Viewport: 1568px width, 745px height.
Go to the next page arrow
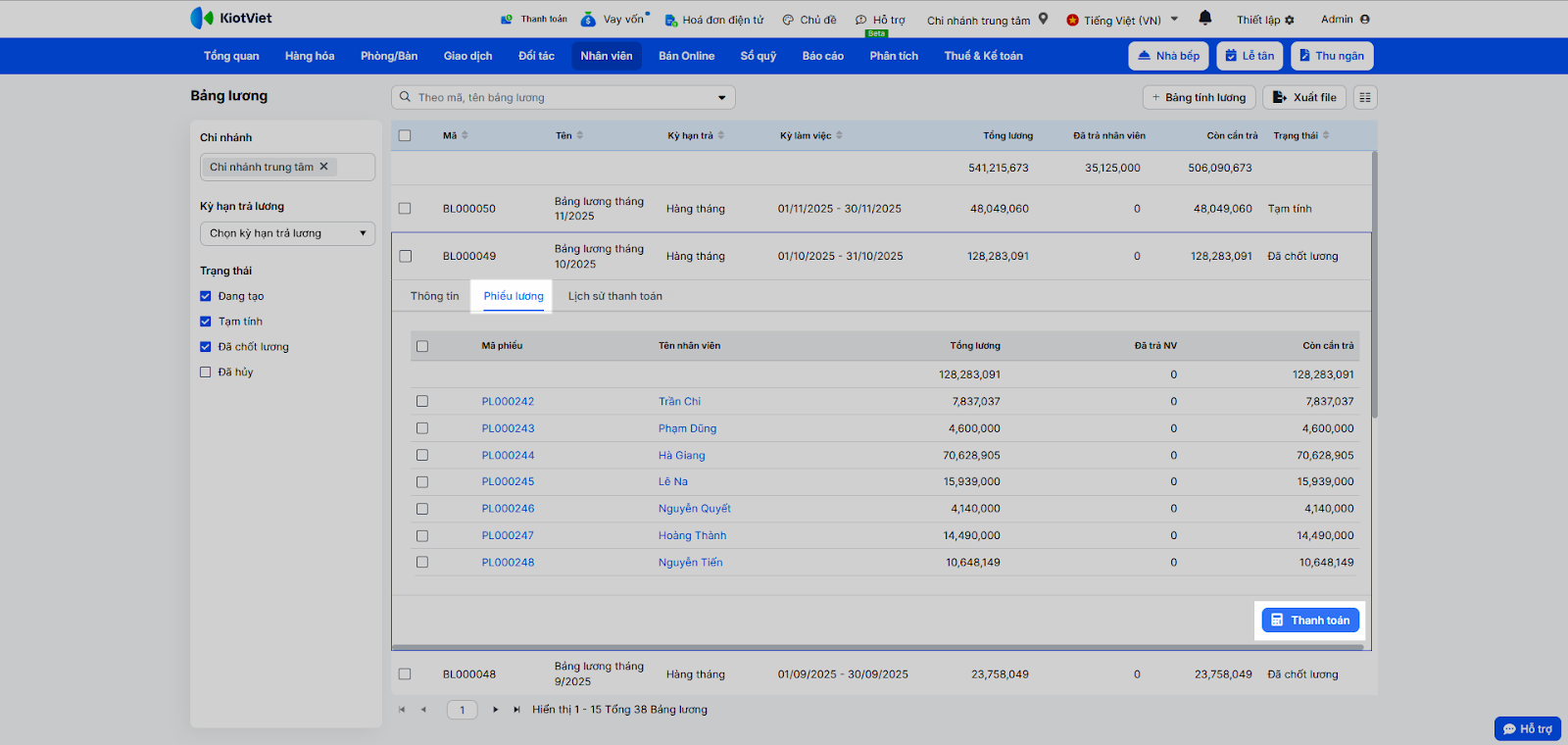click(496, 710)
